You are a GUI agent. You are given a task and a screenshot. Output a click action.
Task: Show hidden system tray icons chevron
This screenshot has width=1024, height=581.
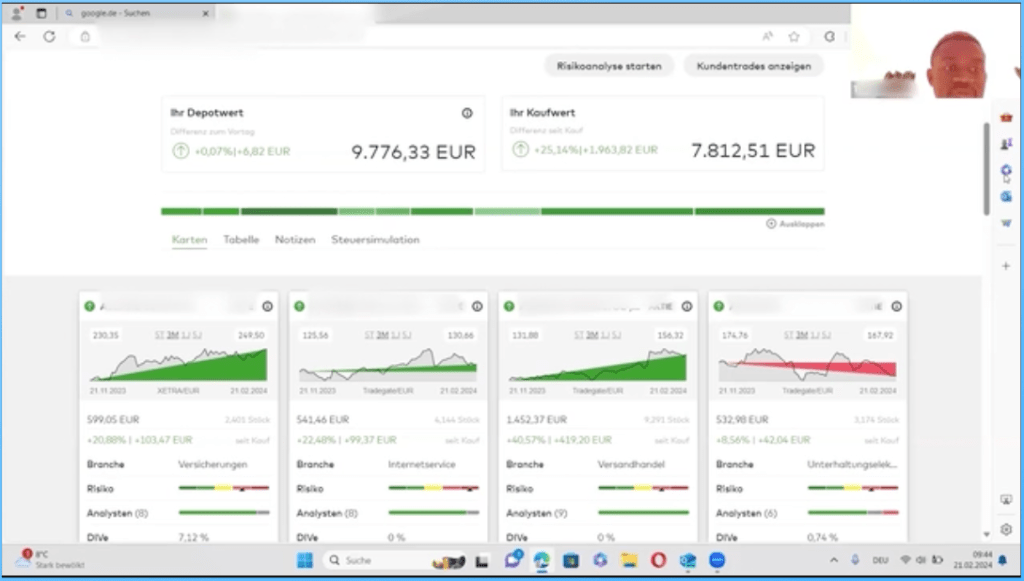pyautogui.click(x=835, y=561)
